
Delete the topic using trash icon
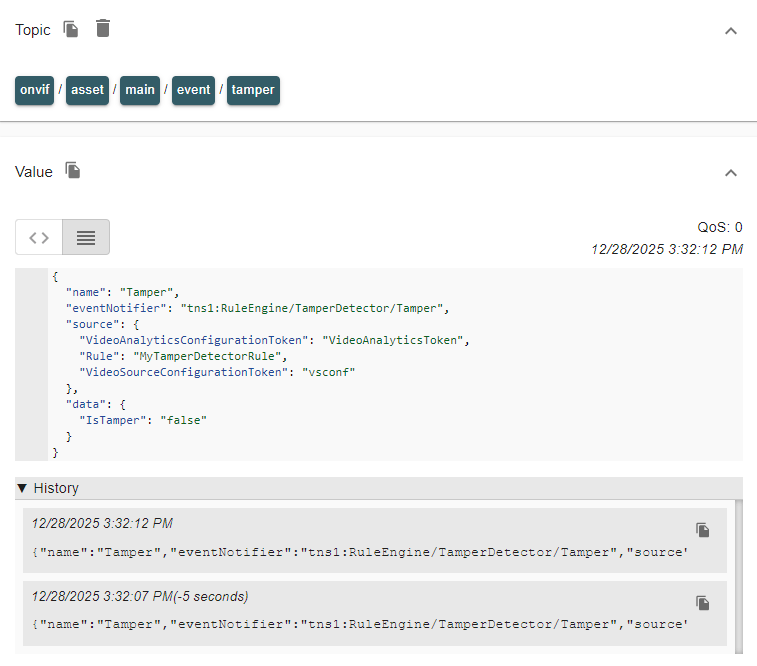(x=103, y=28)
